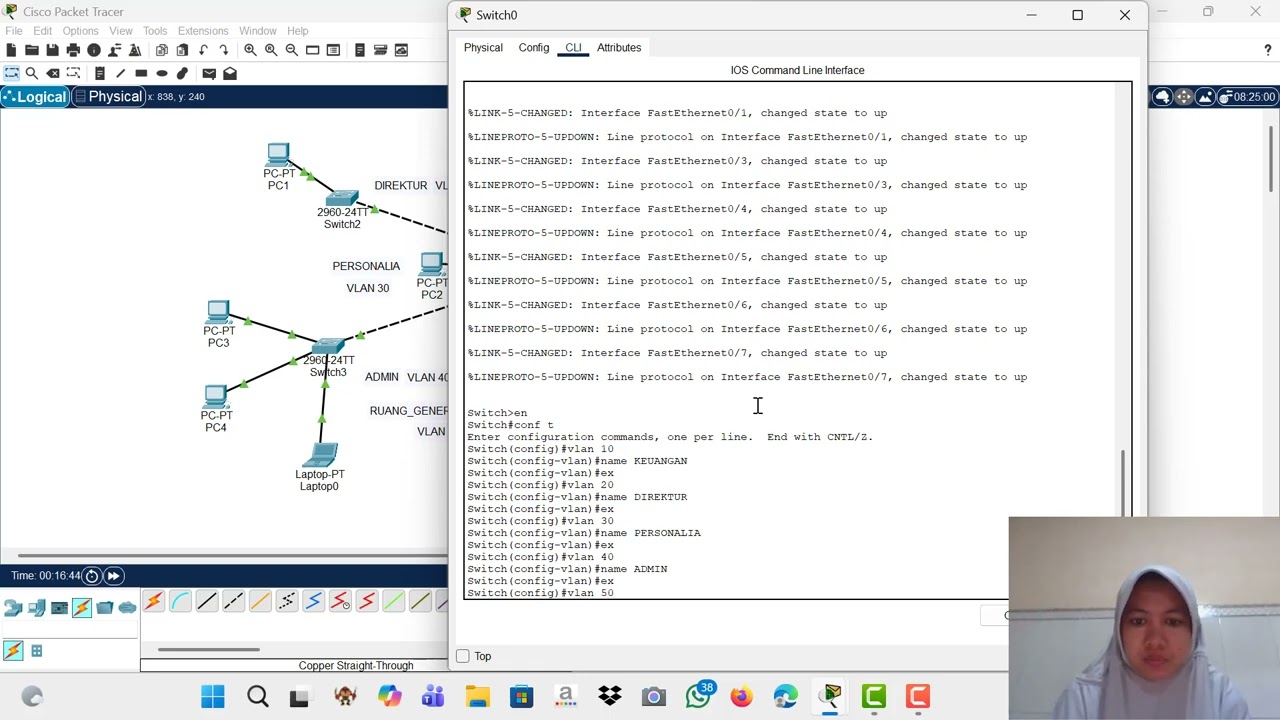Click the Zoom In magnifier icon
The height and width of the screenshot is (720, 1280).
click(x=250, y=50)
